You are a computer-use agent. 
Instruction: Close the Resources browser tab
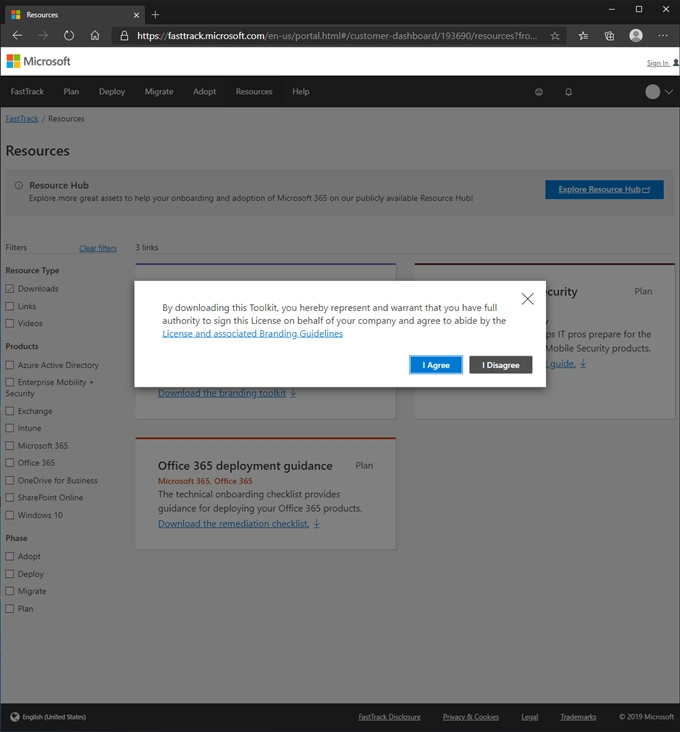tap(136, 15)
